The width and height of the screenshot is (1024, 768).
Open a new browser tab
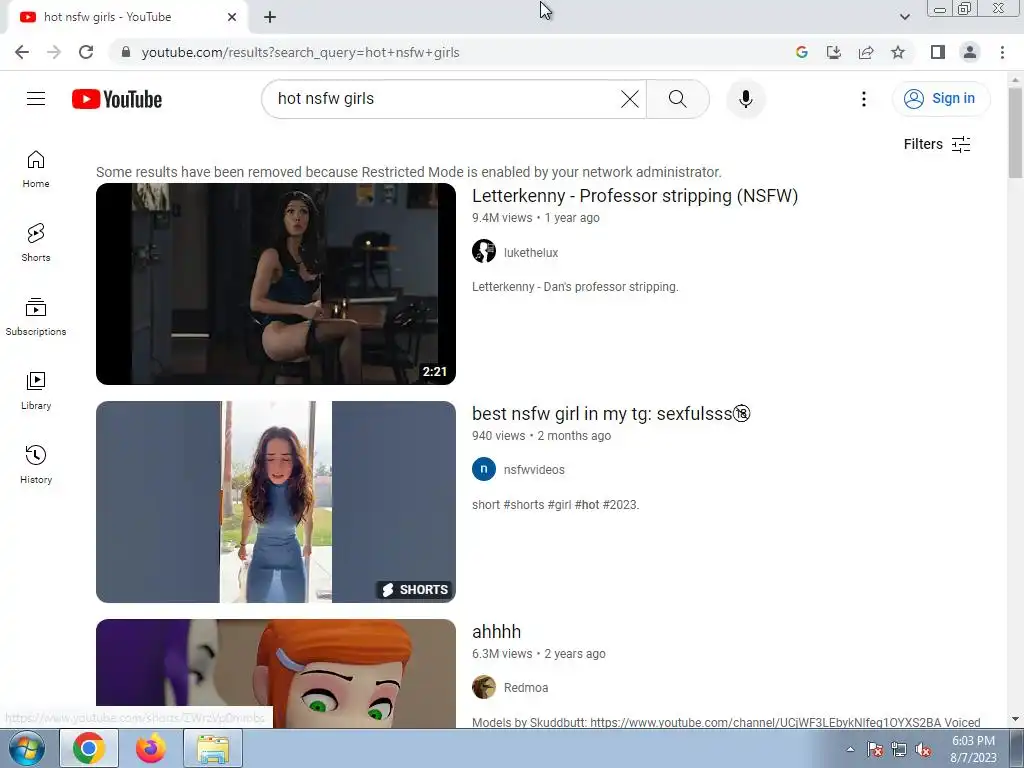270,18
